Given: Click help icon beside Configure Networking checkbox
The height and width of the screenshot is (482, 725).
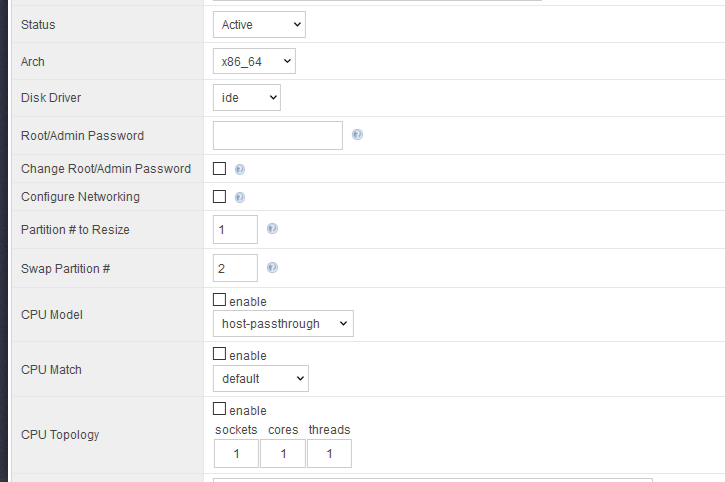Looking at the screenshot, I should tap(240, 197).
